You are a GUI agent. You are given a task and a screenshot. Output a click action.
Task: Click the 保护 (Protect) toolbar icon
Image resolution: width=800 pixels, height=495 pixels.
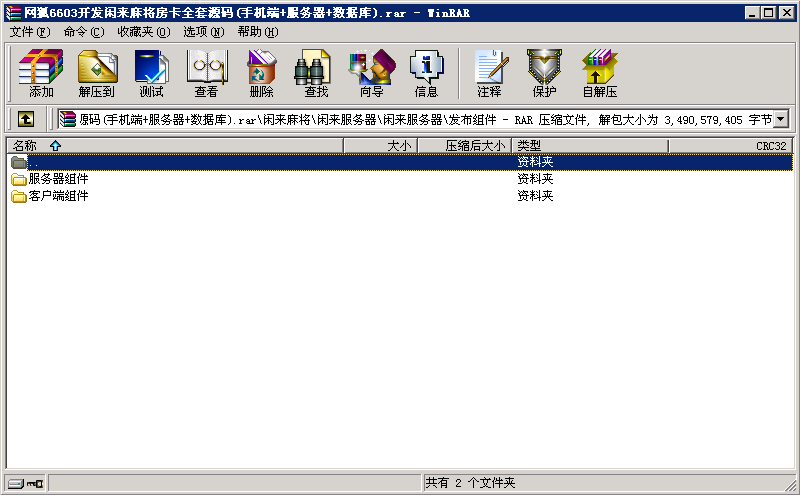pyautogui.click(x=544, y=74)
